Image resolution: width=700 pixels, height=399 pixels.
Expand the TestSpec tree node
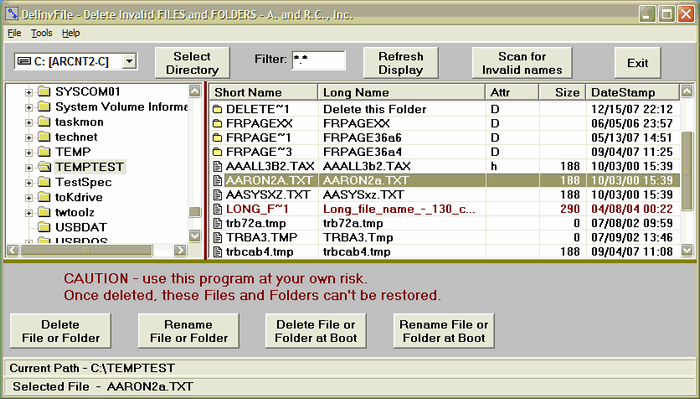[x=29, y=183]
